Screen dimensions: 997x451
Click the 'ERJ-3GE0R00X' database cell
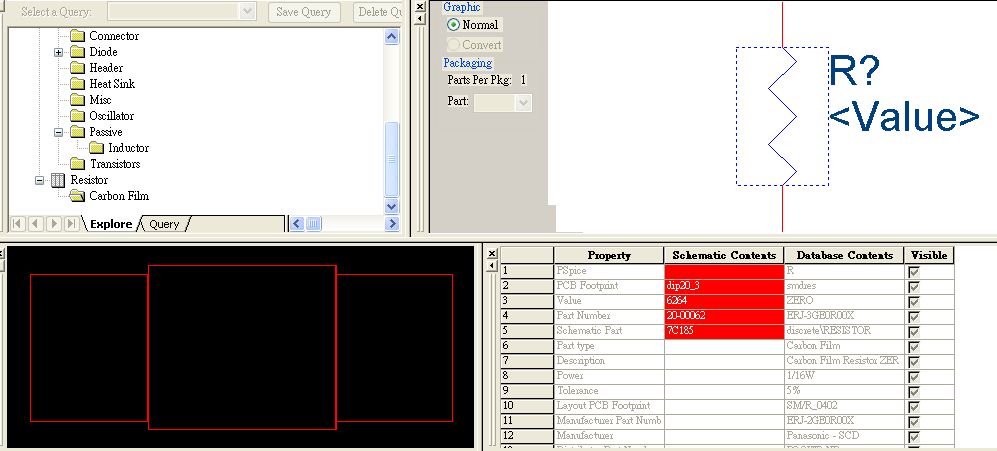(x=844, y=316)
